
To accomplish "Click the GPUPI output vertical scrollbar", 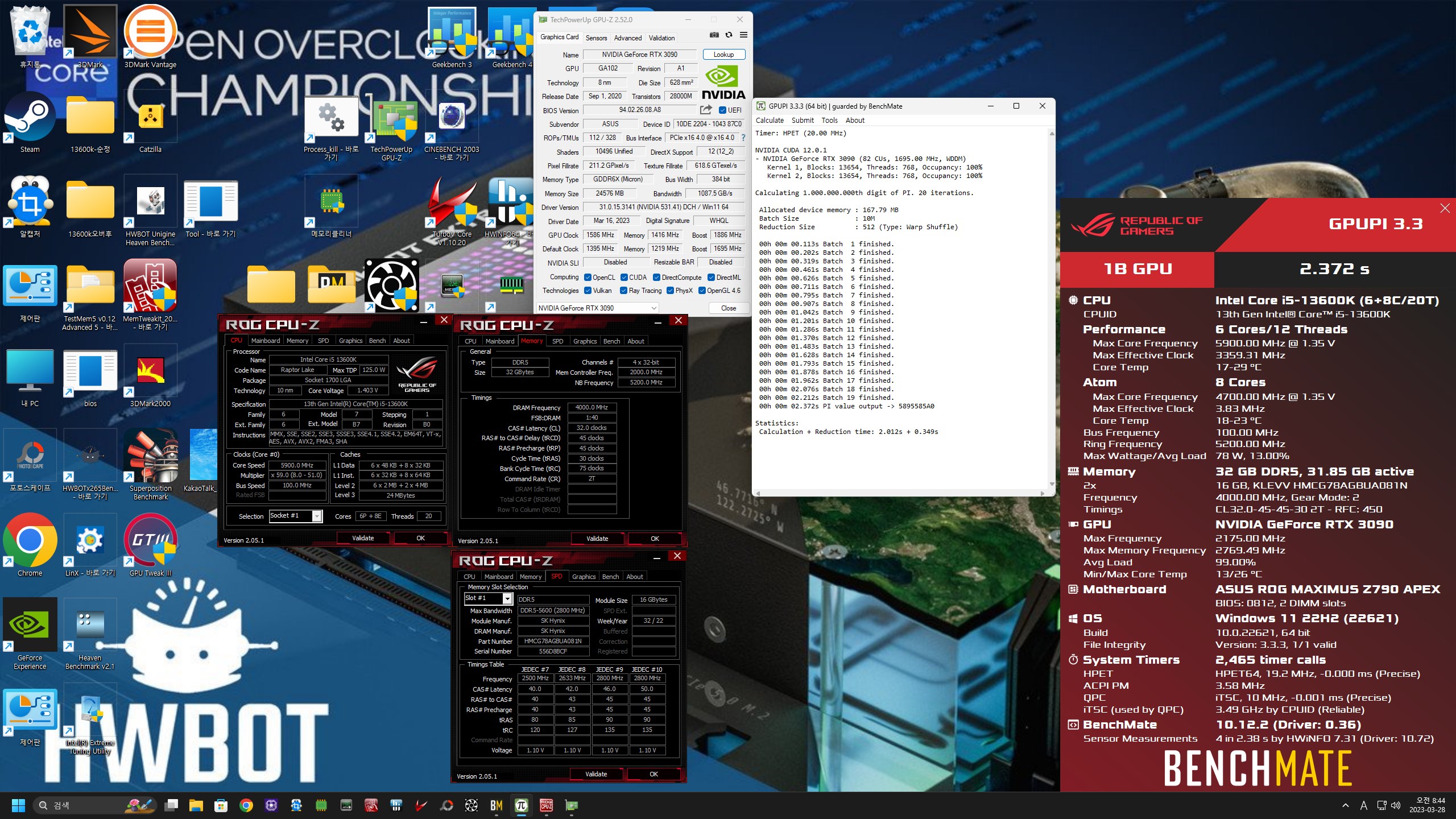I will click(x=1052, y=309).
